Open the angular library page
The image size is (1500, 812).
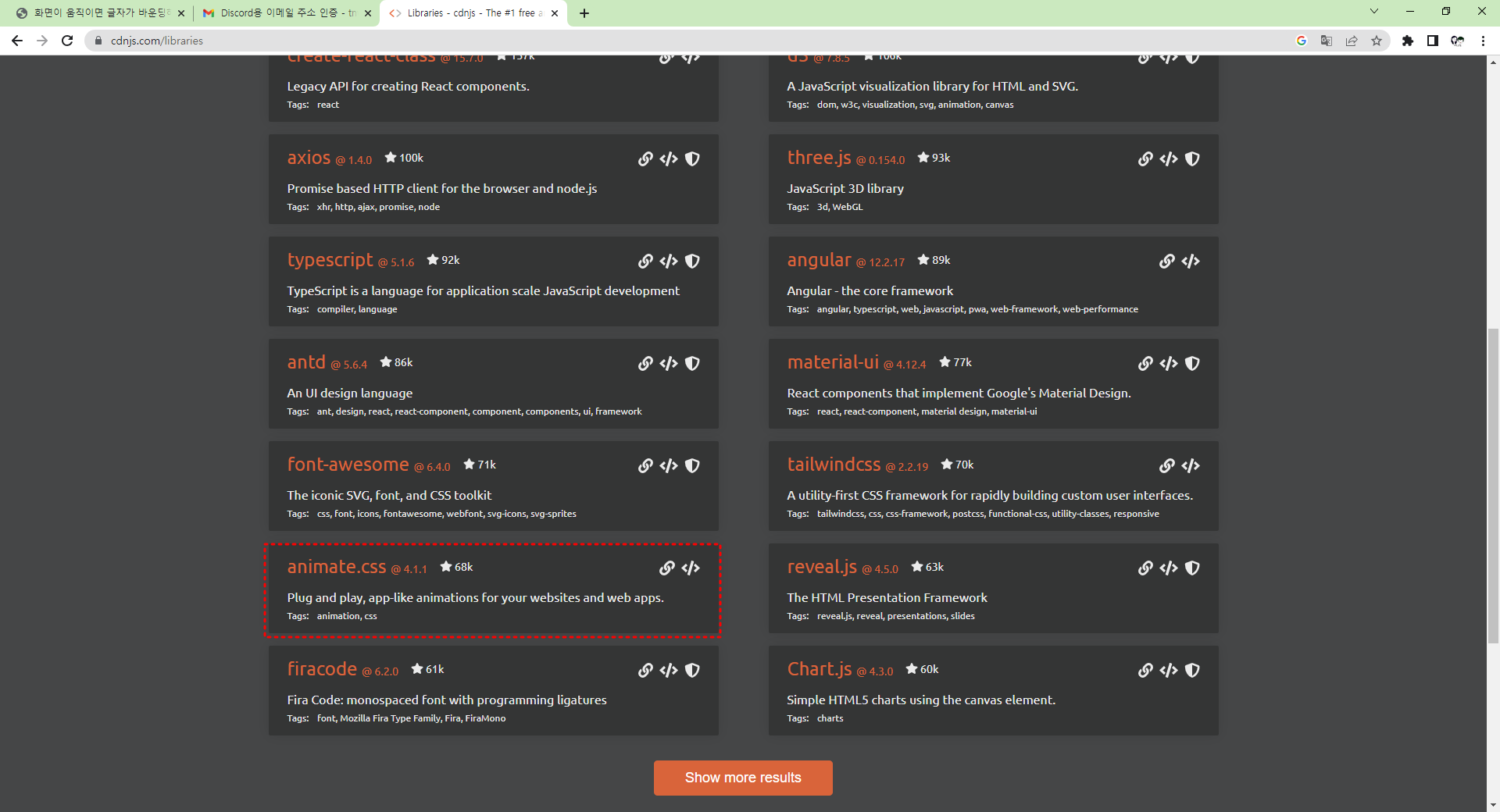(819, 260)
